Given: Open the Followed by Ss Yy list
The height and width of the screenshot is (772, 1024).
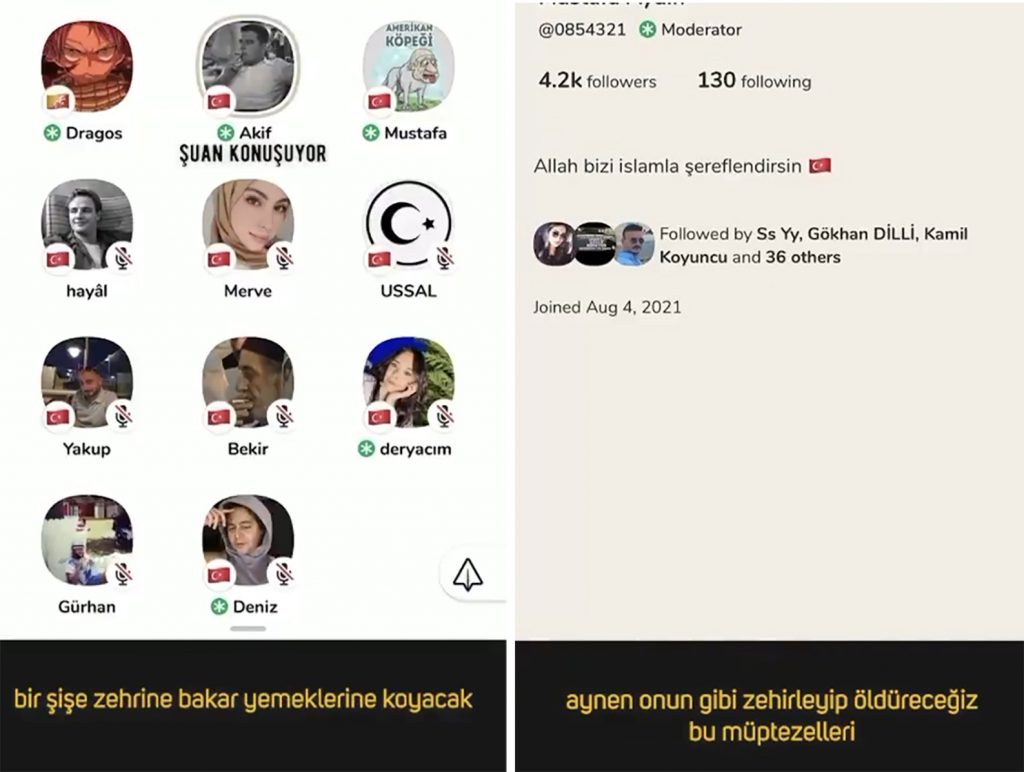Looking at the screenshot, I should click(750, 245).
